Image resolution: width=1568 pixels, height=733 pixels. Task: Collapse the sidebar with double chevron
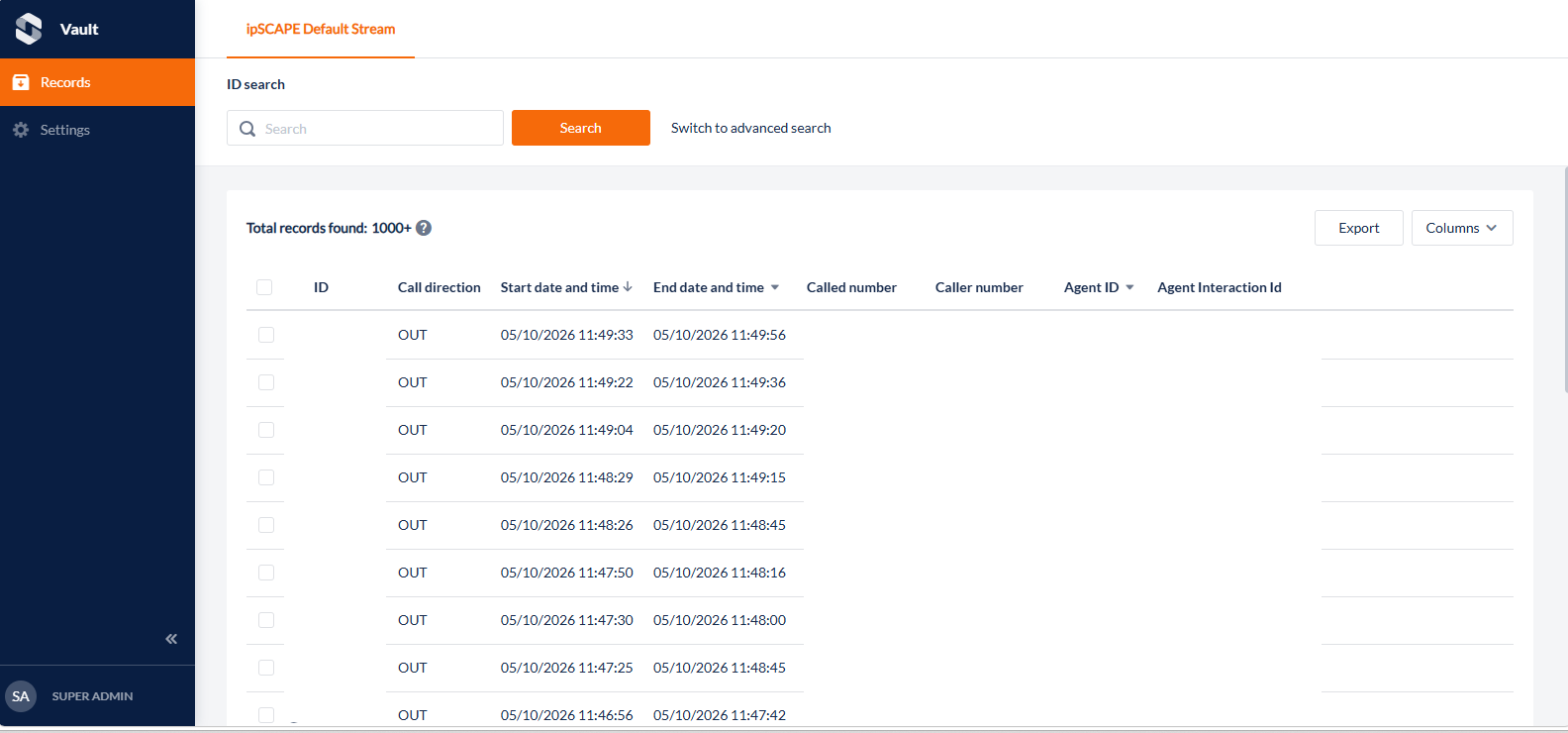(171, 639)
